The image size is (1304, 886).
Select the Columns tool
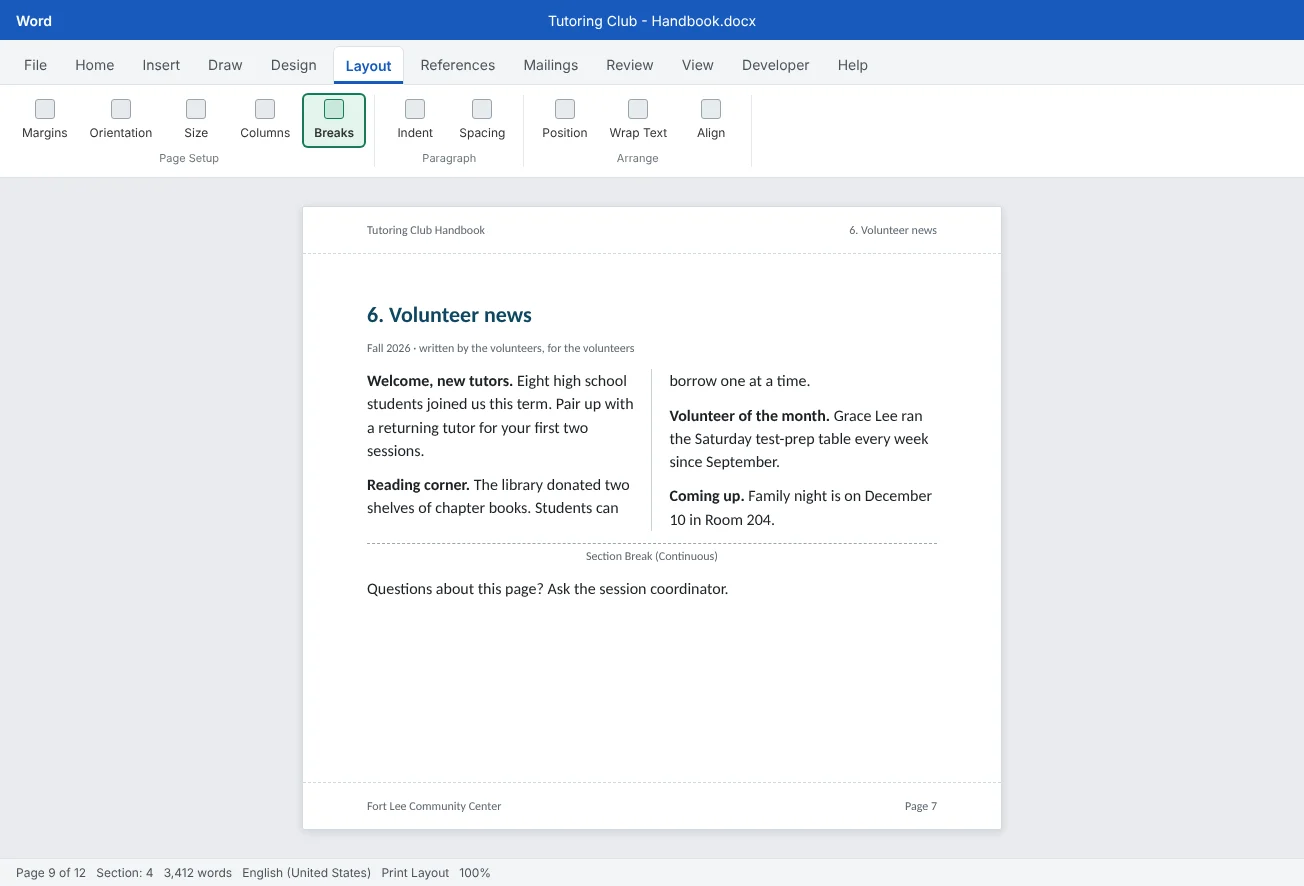pyautogui.click(x=265, y=120)
